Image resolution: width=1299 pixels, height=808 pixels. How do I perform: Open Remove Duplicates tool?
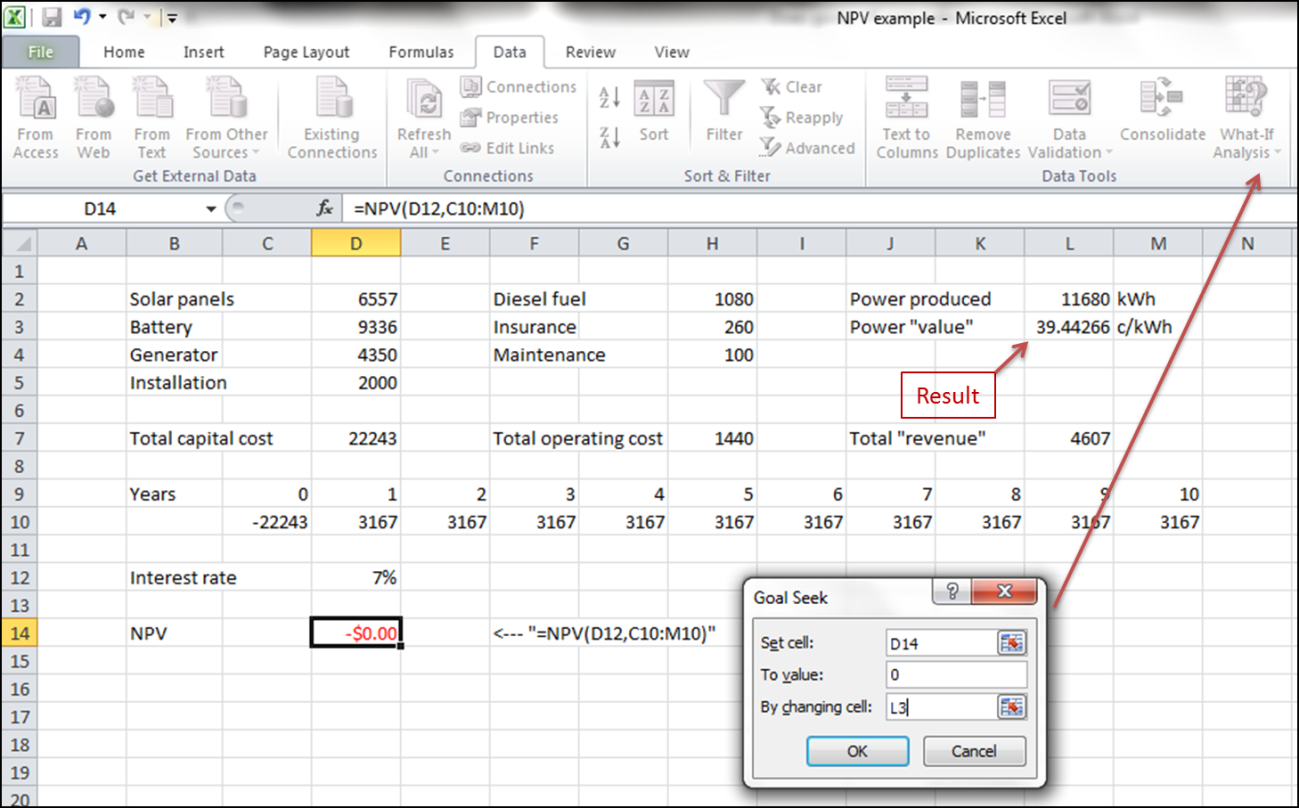pyautogui.click(x=982, y=117)
